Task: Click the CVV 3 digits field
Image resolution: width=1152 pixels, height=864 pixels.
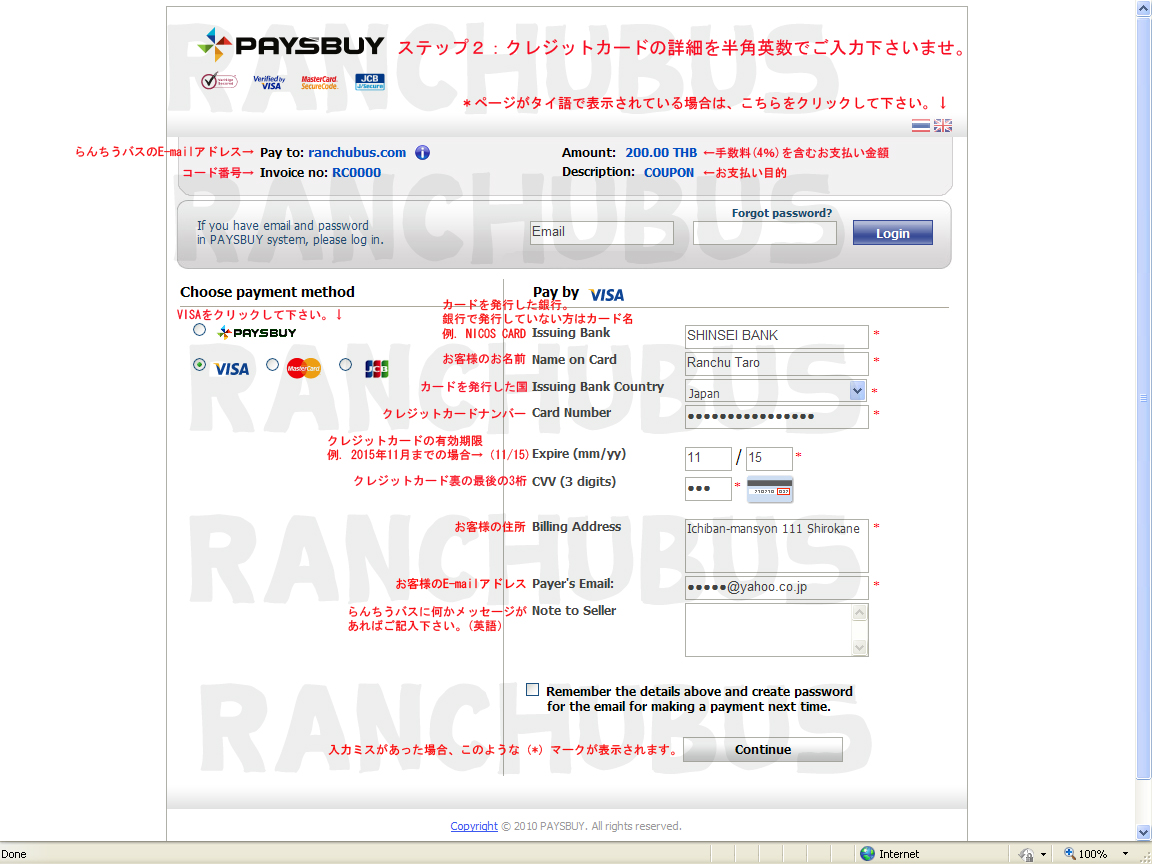Action: tap(708, 489)
